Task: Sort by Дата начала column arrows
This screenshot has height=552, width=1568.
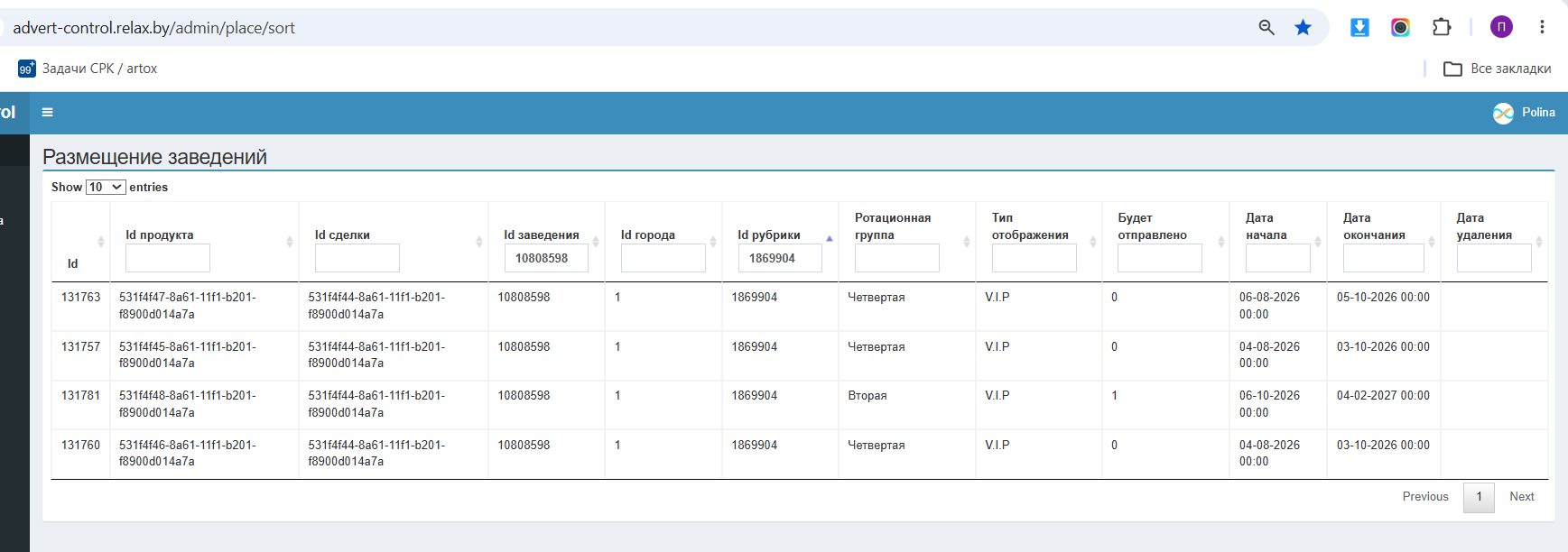Action: 1317,242
